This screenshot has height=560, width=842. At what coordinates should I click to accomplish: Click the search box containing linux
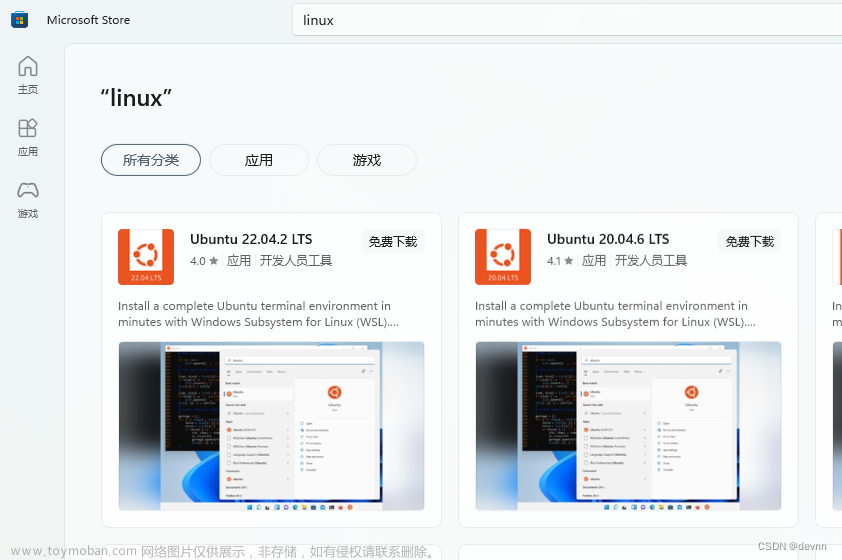(567, 20)
